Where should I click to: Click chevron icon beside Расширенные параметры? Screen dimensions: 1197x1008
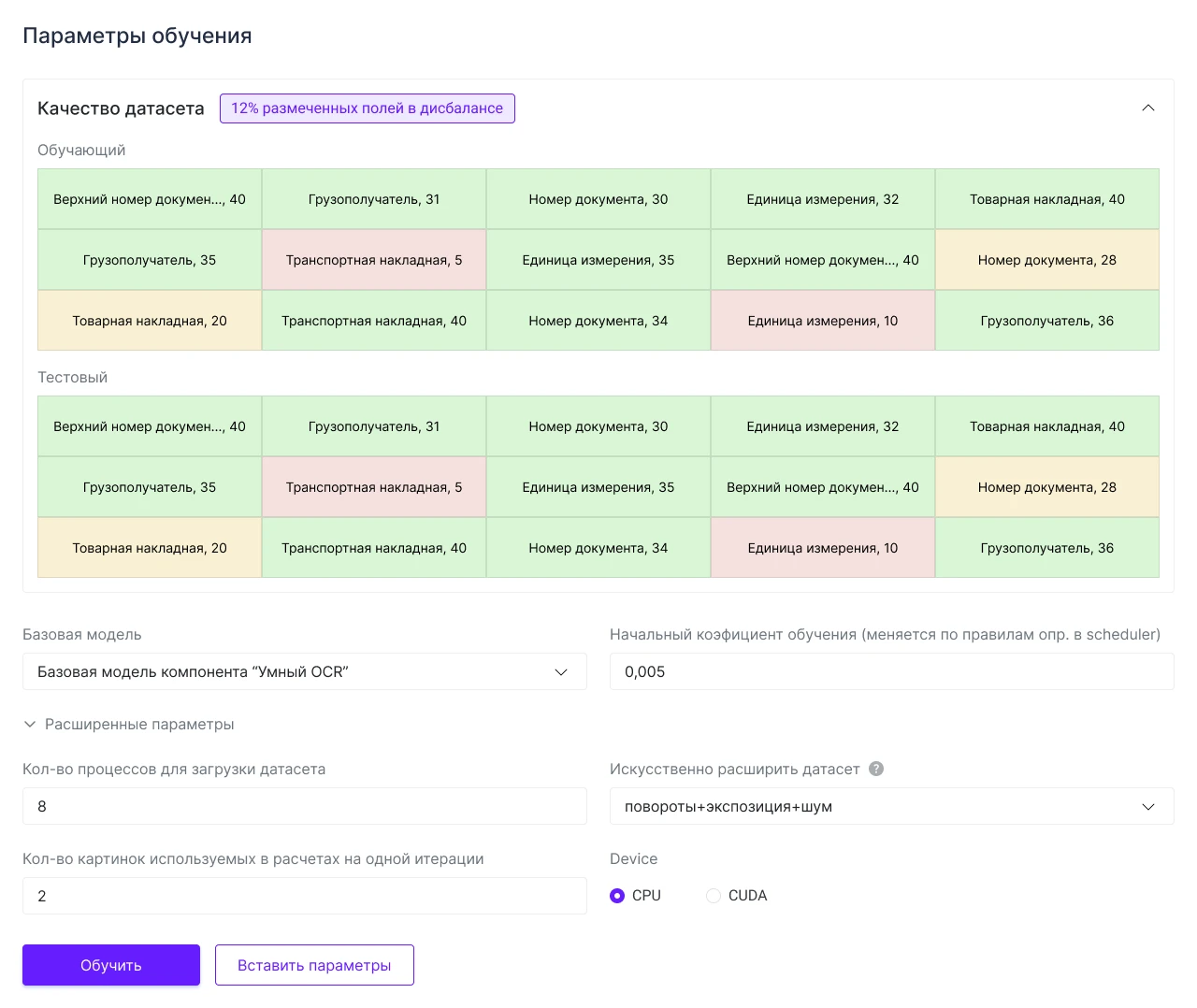[x=30, y=725]
